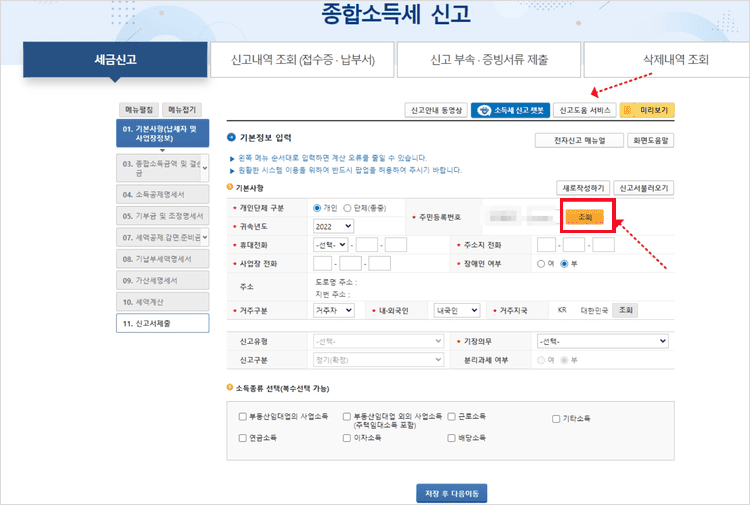Image resolution: width=750 pixels, height=505 pixels.
Task: Click 화면도움말 button
Action: pos(651,140)
